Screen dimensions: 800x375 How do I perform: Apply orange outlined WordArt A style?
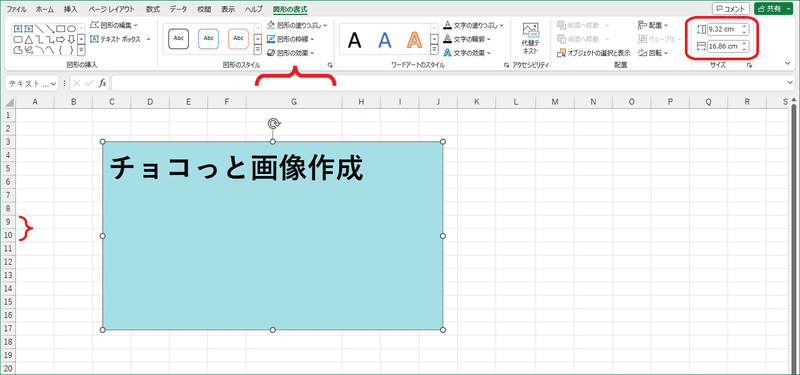(415, 40)
